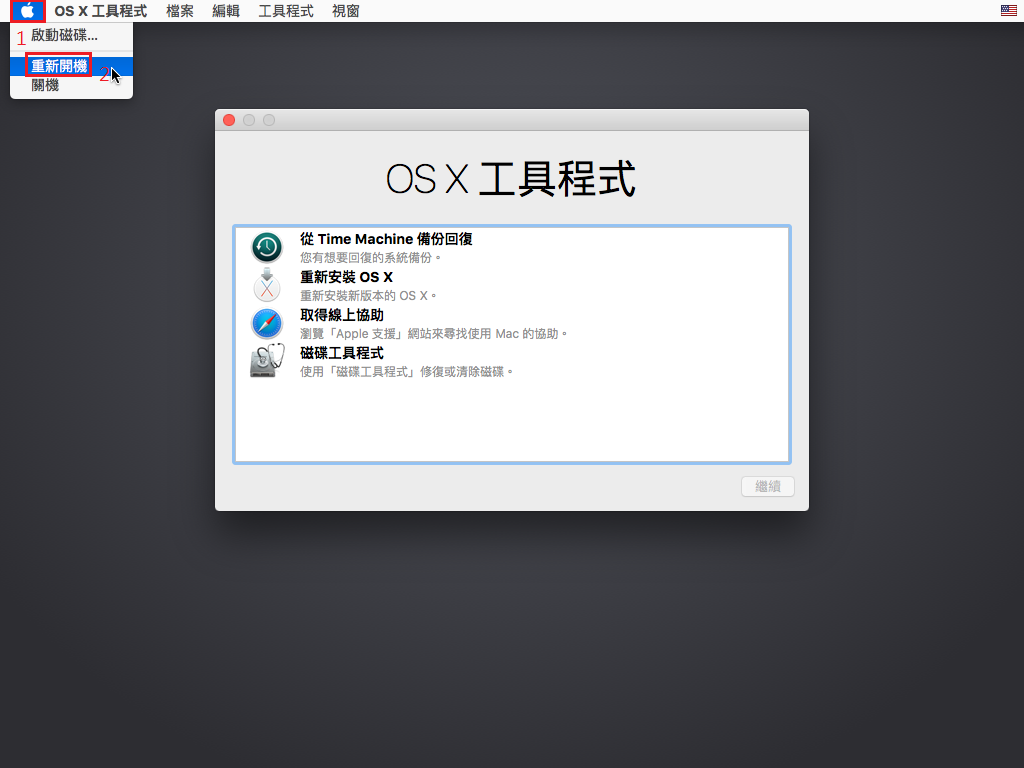This screenshot has height=768, width=1024.
Task: Open the 檔案 menu
Action: (x=180, y=11)
